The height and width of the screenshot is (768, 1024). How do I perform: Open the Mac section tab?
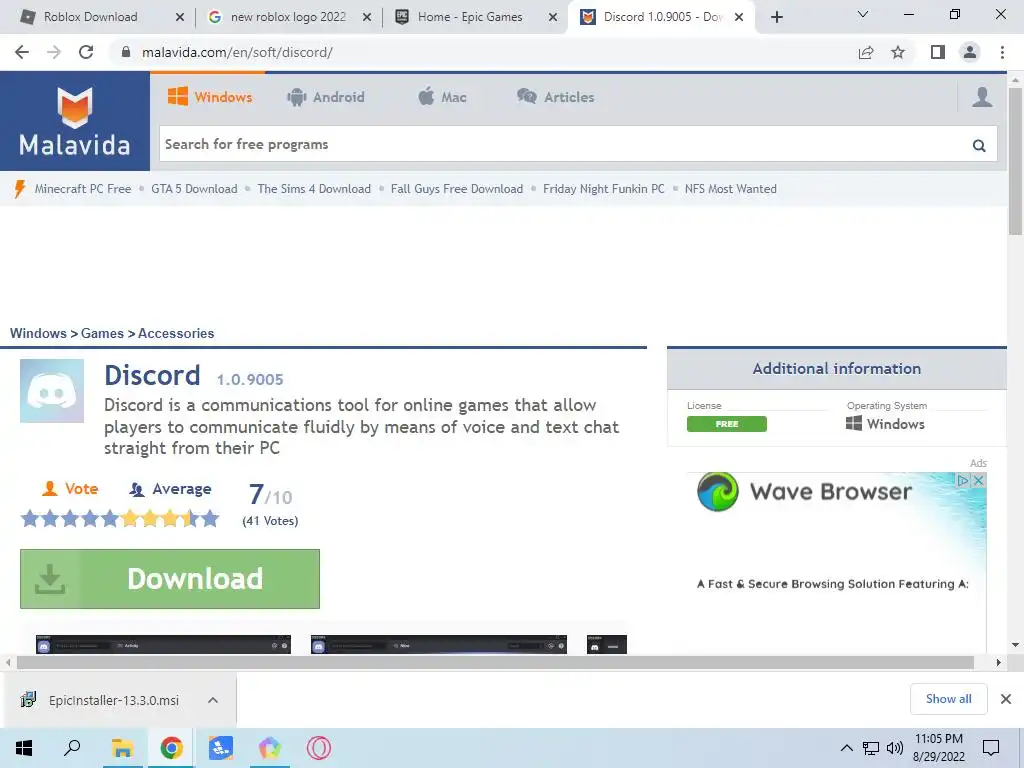pyautogui.click(x=442, y=97)
